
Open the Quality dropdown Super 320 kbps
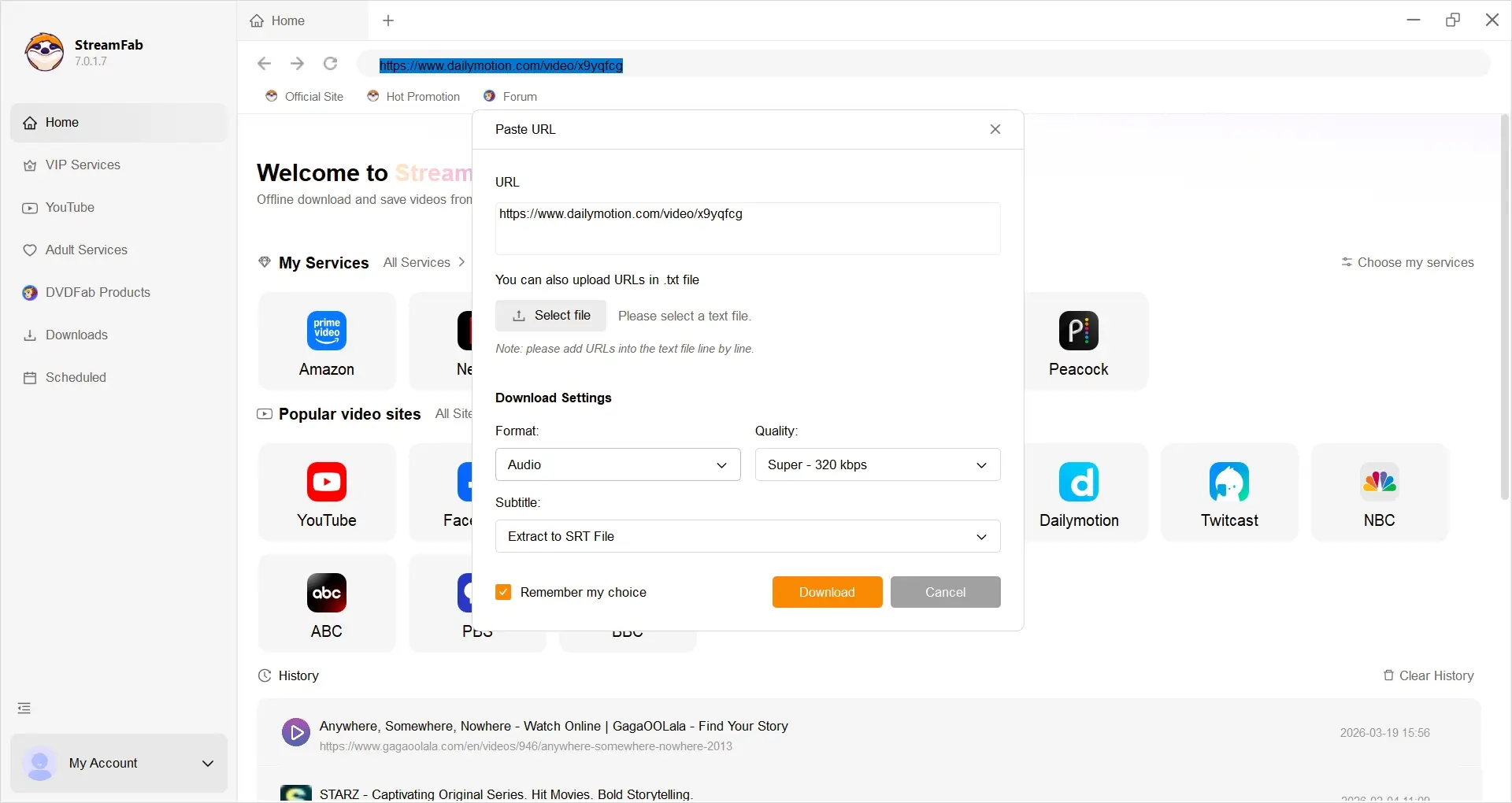pos(878,465)
